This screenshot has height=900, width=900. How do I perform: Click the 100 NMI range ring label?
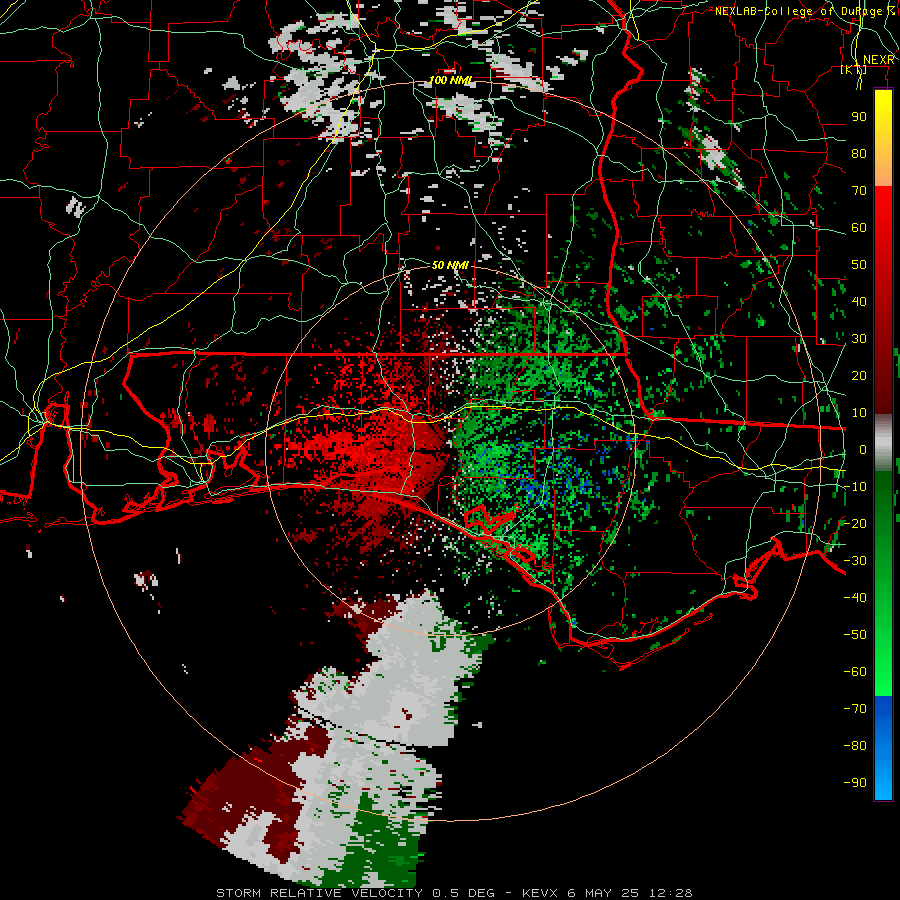pos(451,80)
